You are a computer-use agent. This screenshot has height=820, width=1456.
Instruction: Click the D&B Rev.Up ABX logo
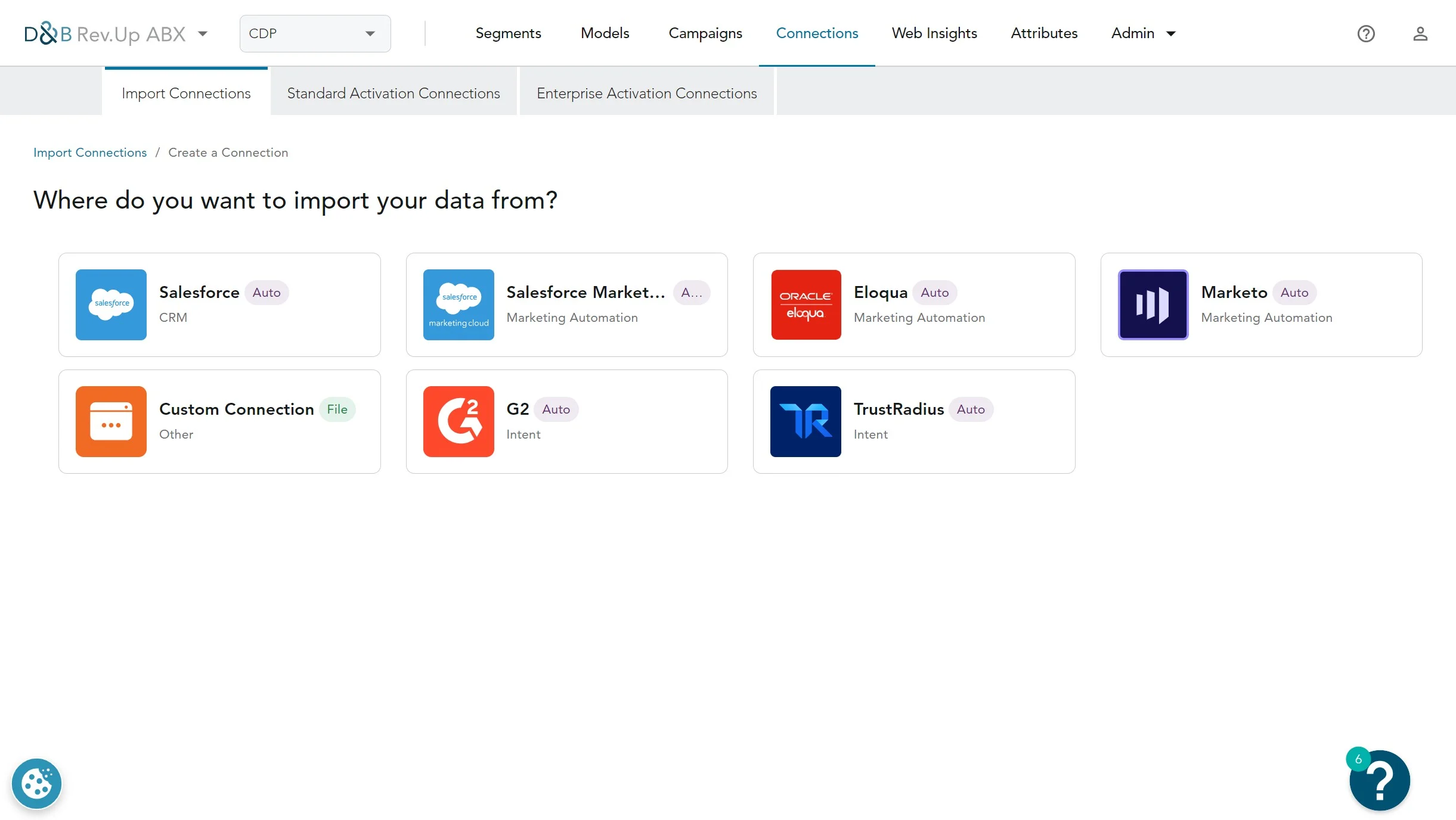tap(105, 34)
